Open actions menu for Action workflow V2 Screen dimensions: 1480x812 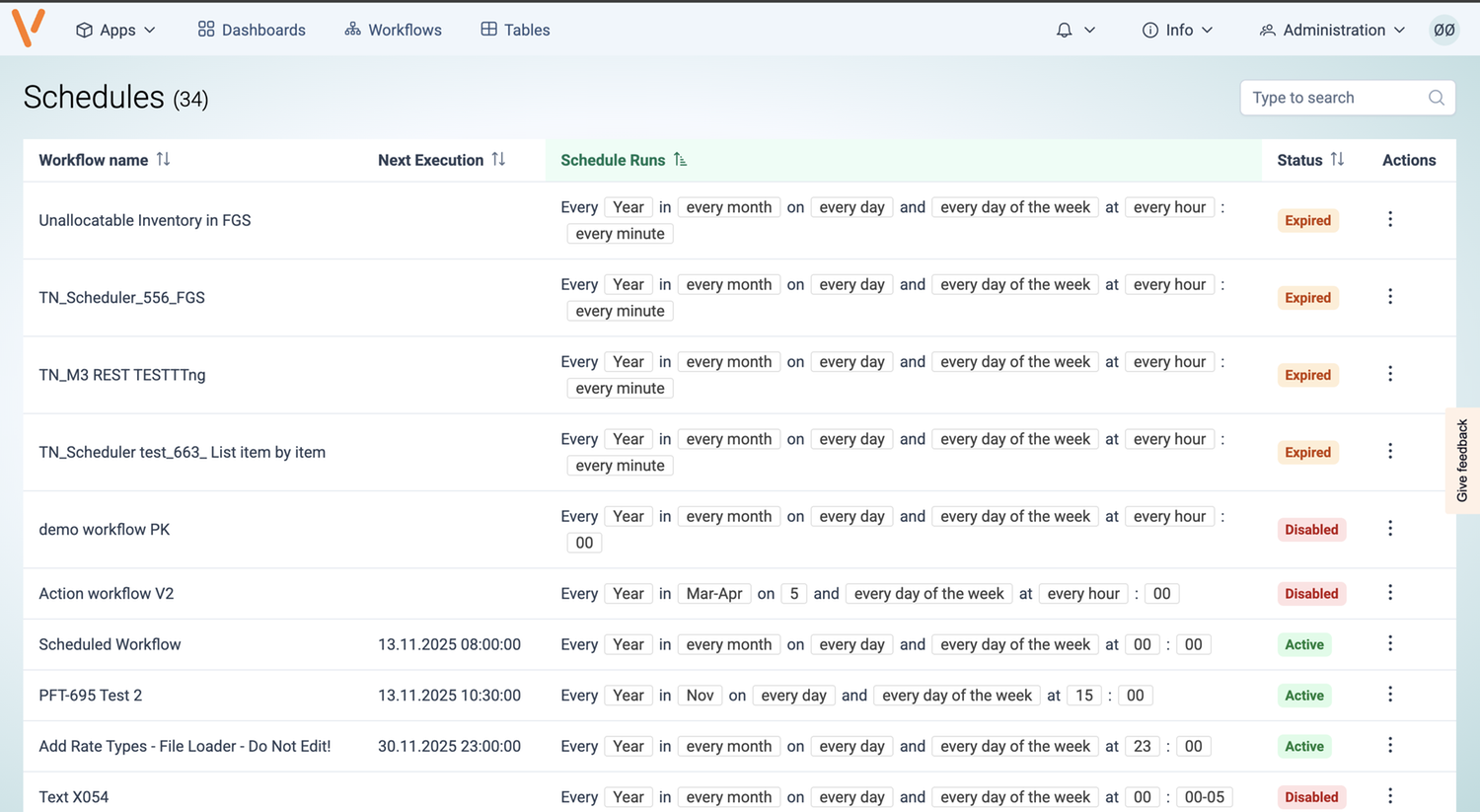1390,592
